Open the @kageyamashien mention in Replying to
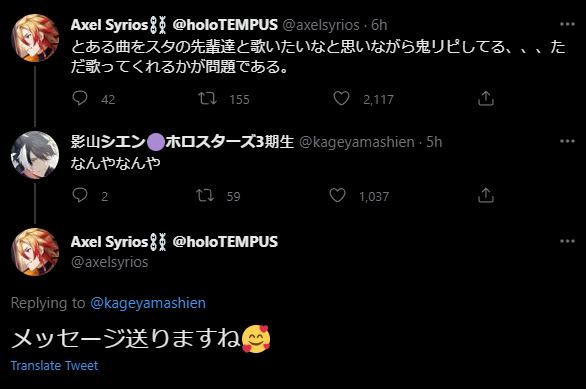 (148, 303)
